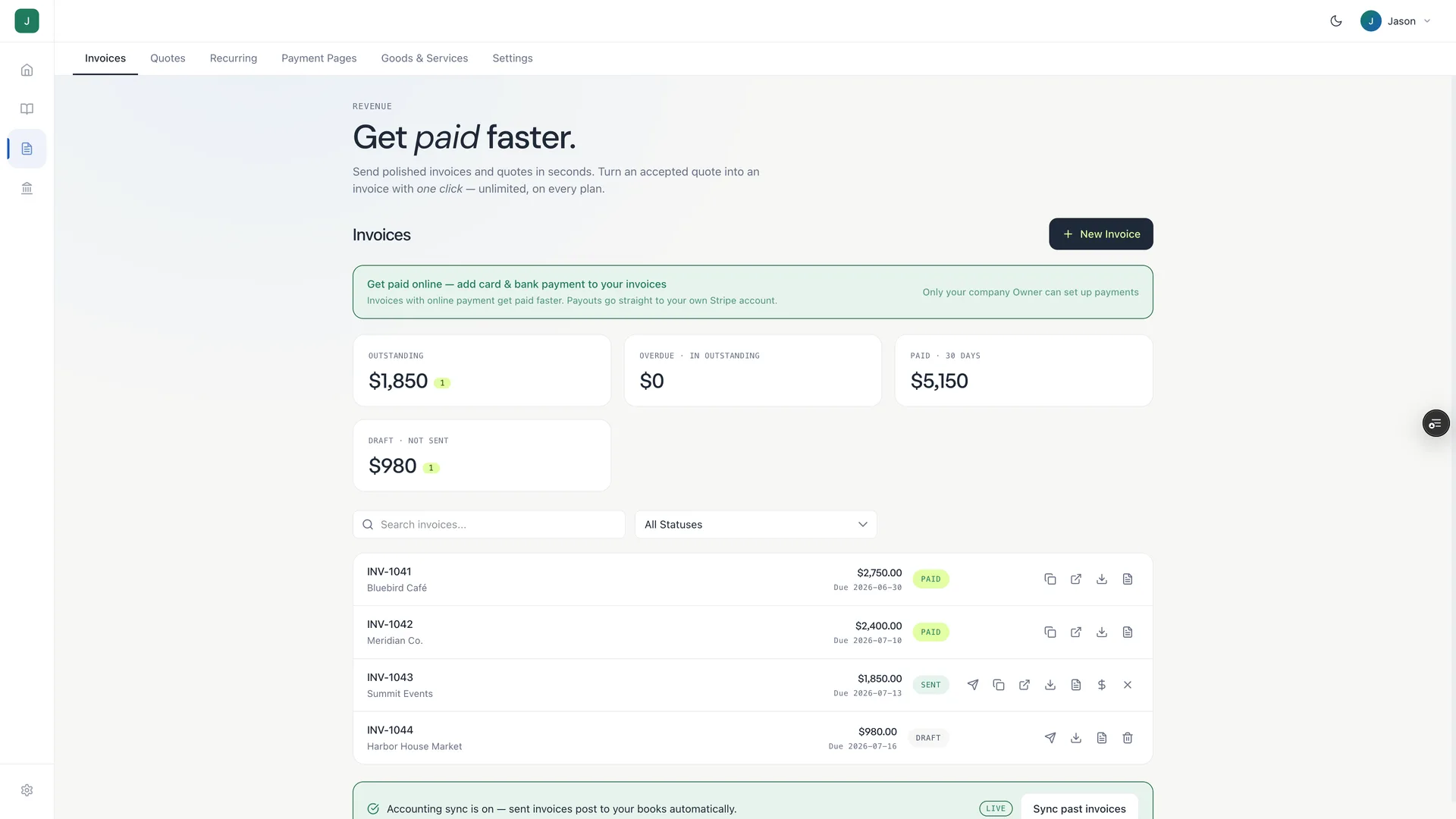
Task: Duplicate invoice INV-1043
Action: 999,685
